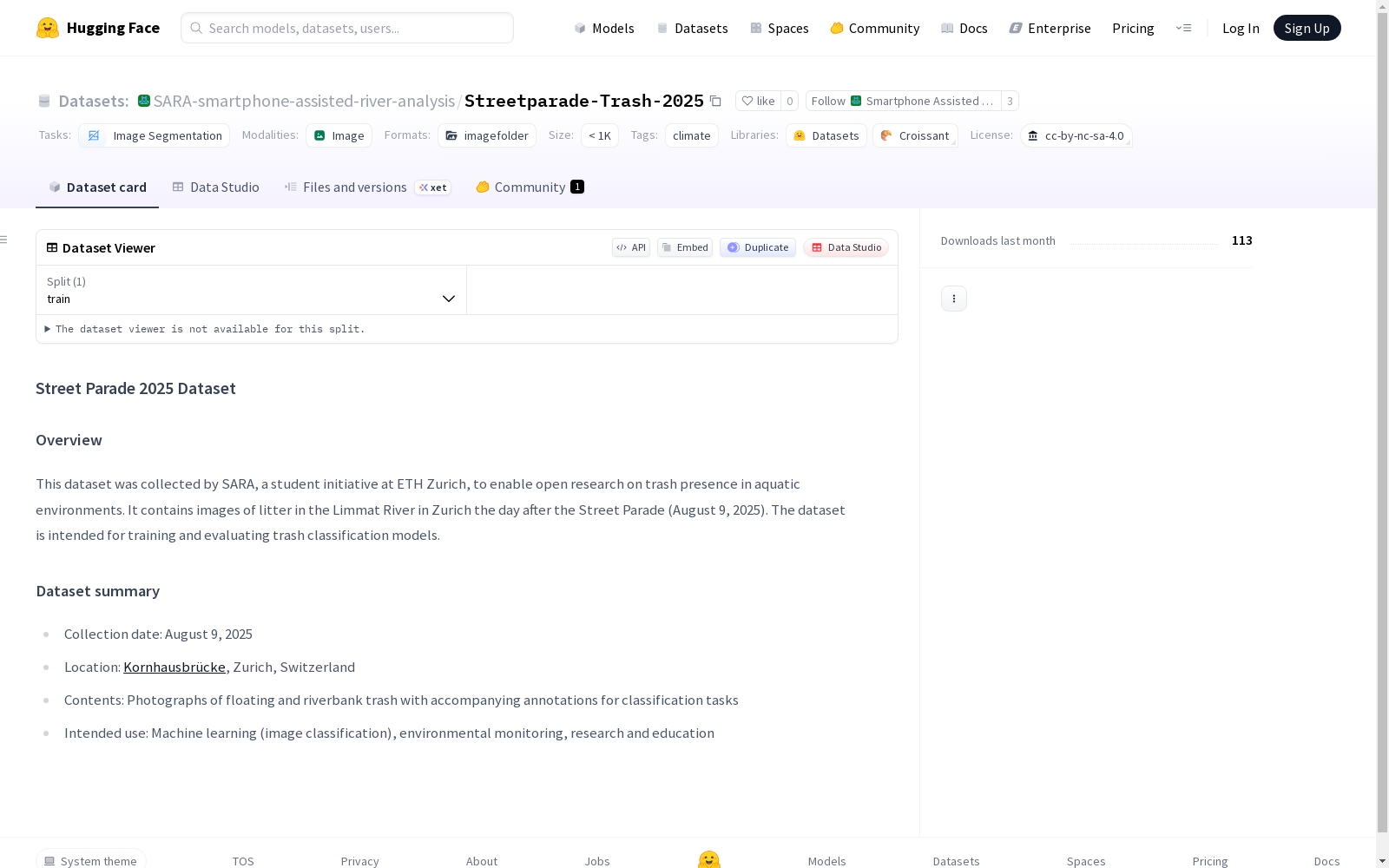Open the Datasets footer link

(x=957, y=861)
